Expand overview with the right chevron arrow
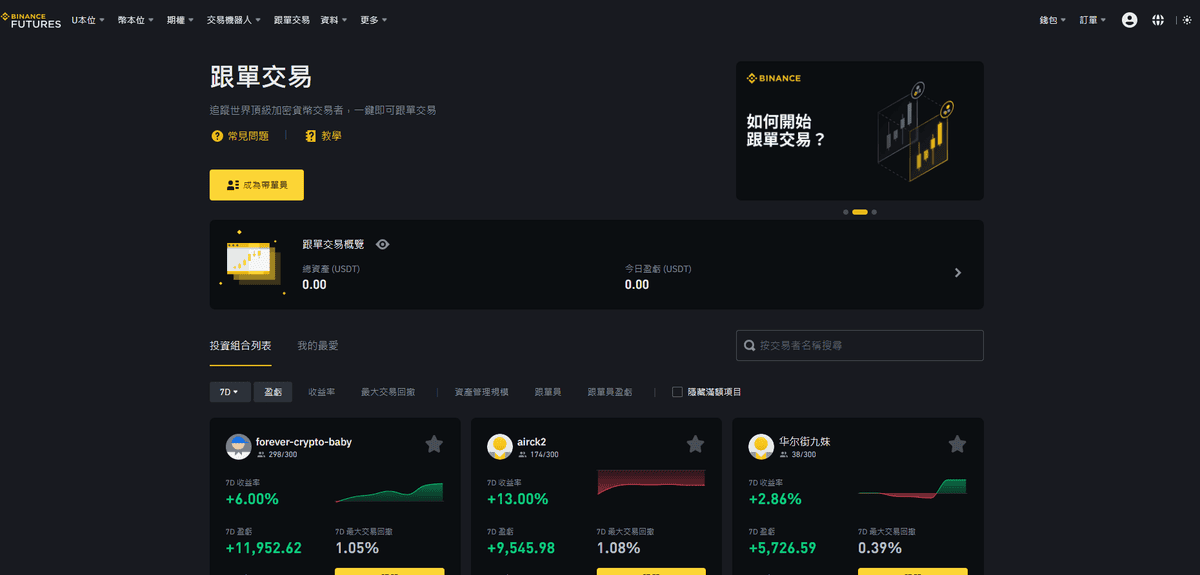The width and height of the screenshot is (1200, 575). coord(958,272)
